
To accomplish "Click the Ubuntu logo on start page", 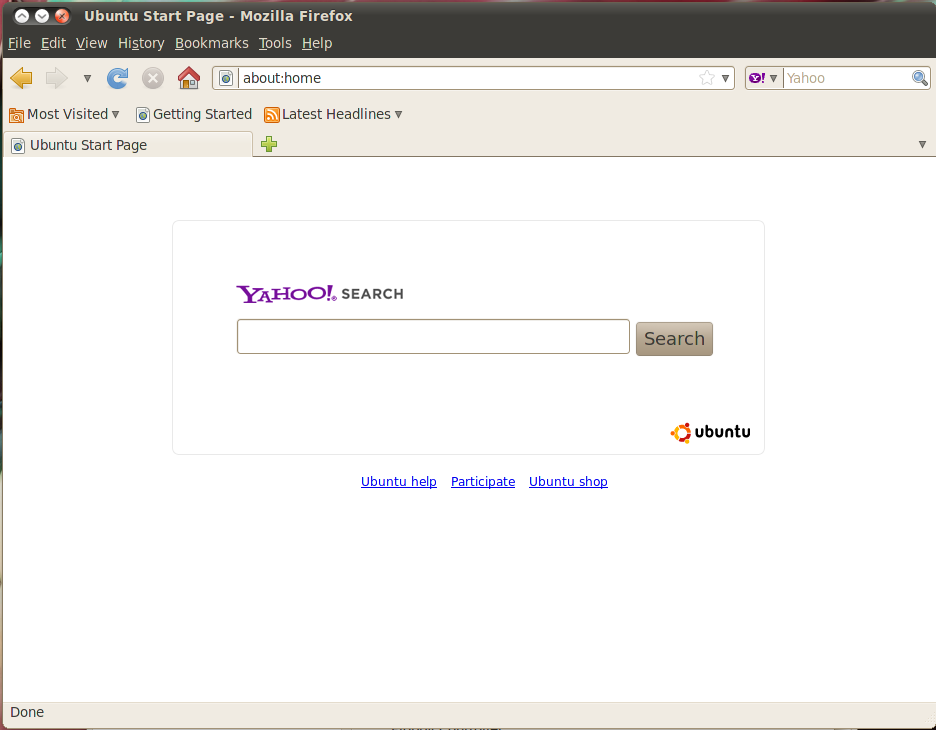I will coord(710,432).
